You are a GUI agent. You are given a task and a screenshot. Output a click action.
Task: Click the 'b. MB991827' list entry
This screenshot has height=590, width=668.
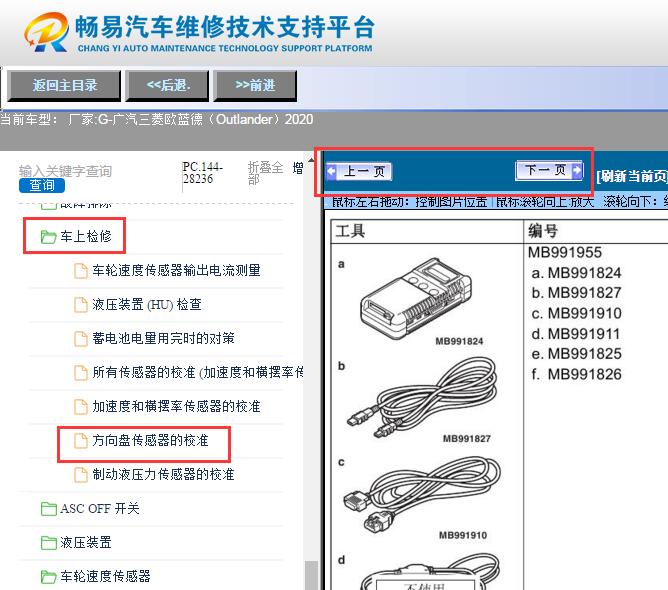click(x=576, y=293)
